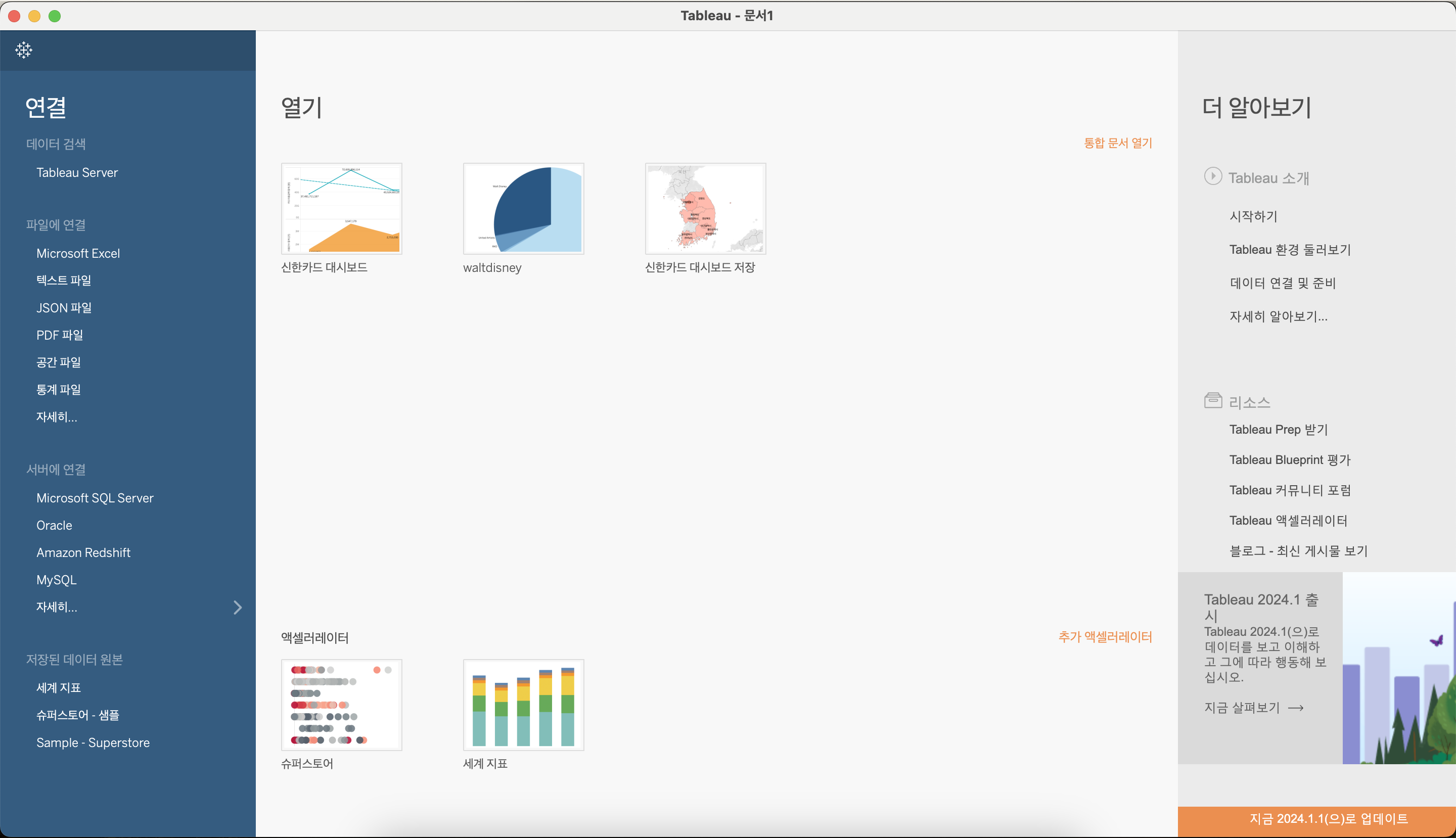Open the waltdisney pie chart workbook
The width and height of the screenshot is (1456, 838).
pyautogui.click(x=523, y=208)
